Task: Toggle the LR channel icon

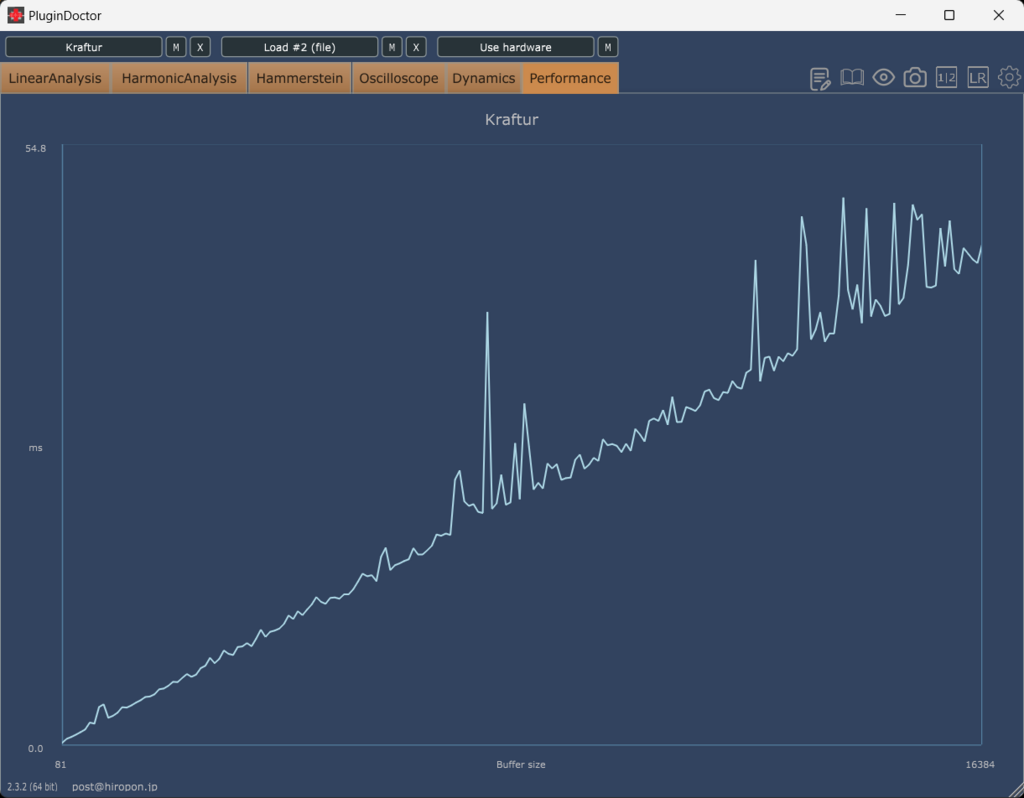Action: pos(978,78)
